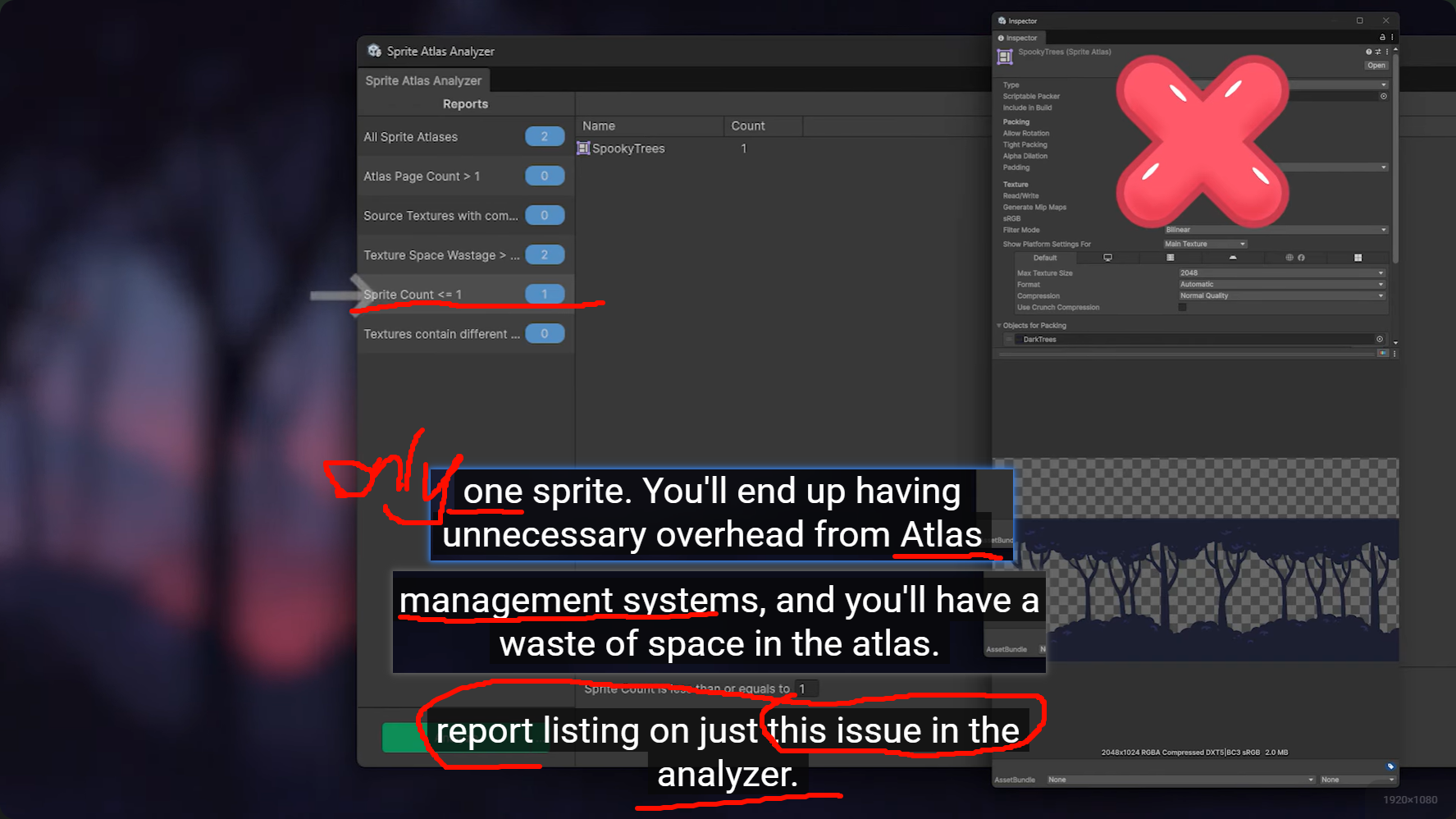The image size is (1456, 819).
Task: Sort results by the Count column
Action: (x=764, y=126)
